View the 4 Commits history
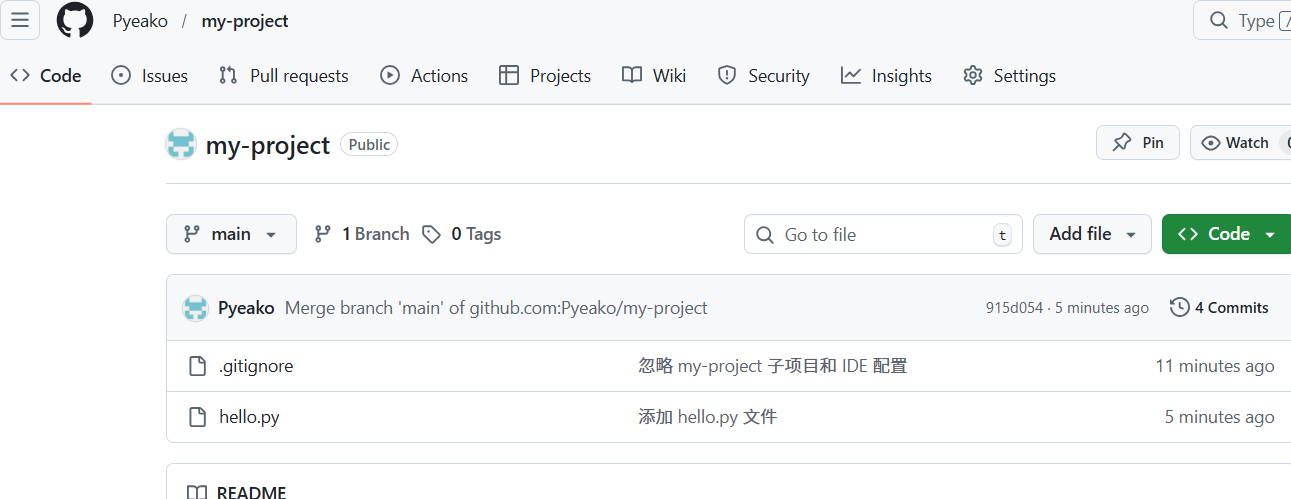The height and width of the screenshot is (499, 1291). (x=1219, y=308)
